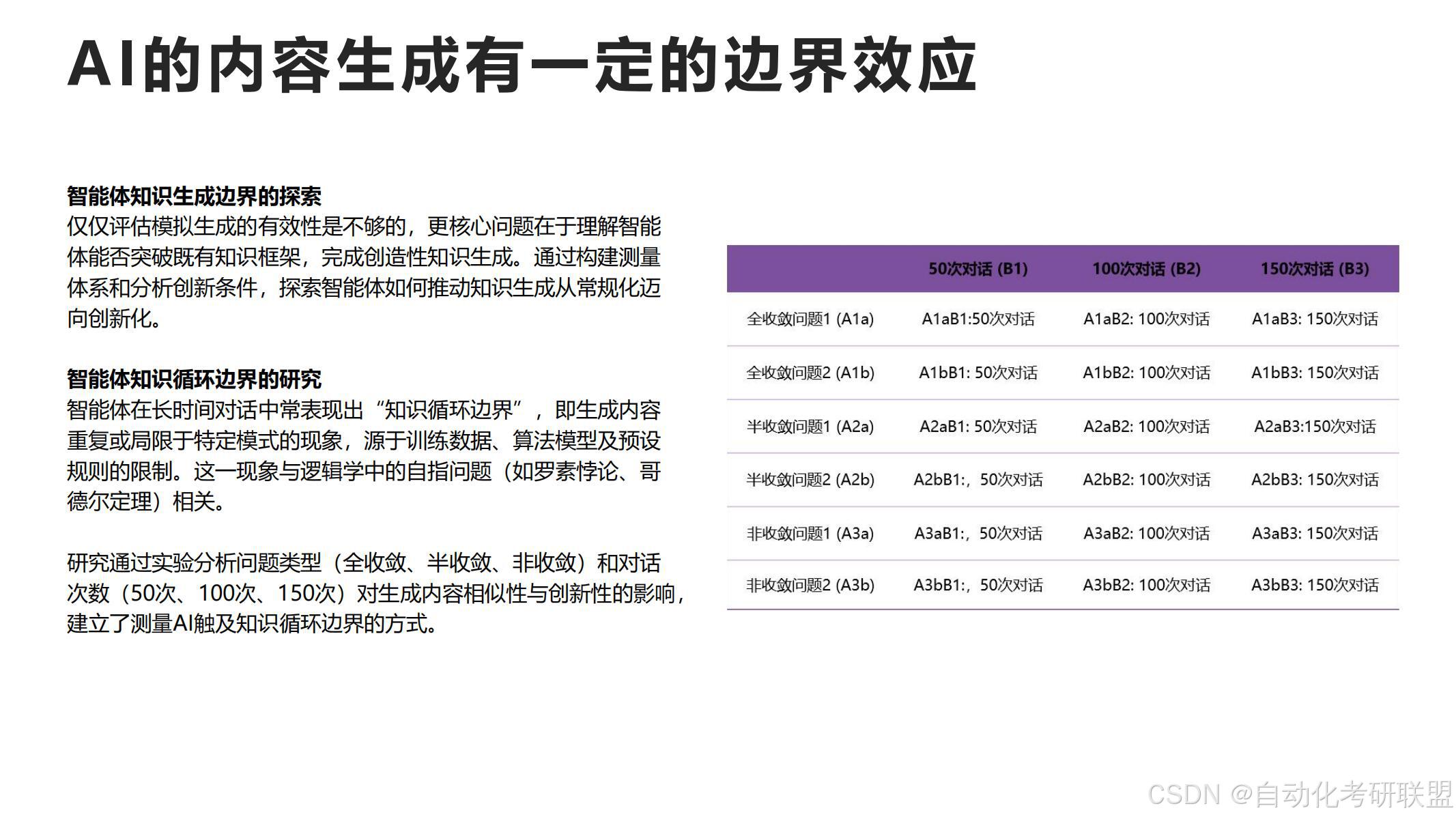This screenshot has height=819, width=1456.
Task: Select row label 全收敛问题1 (A1a)
Action: [x=810, y=319]
